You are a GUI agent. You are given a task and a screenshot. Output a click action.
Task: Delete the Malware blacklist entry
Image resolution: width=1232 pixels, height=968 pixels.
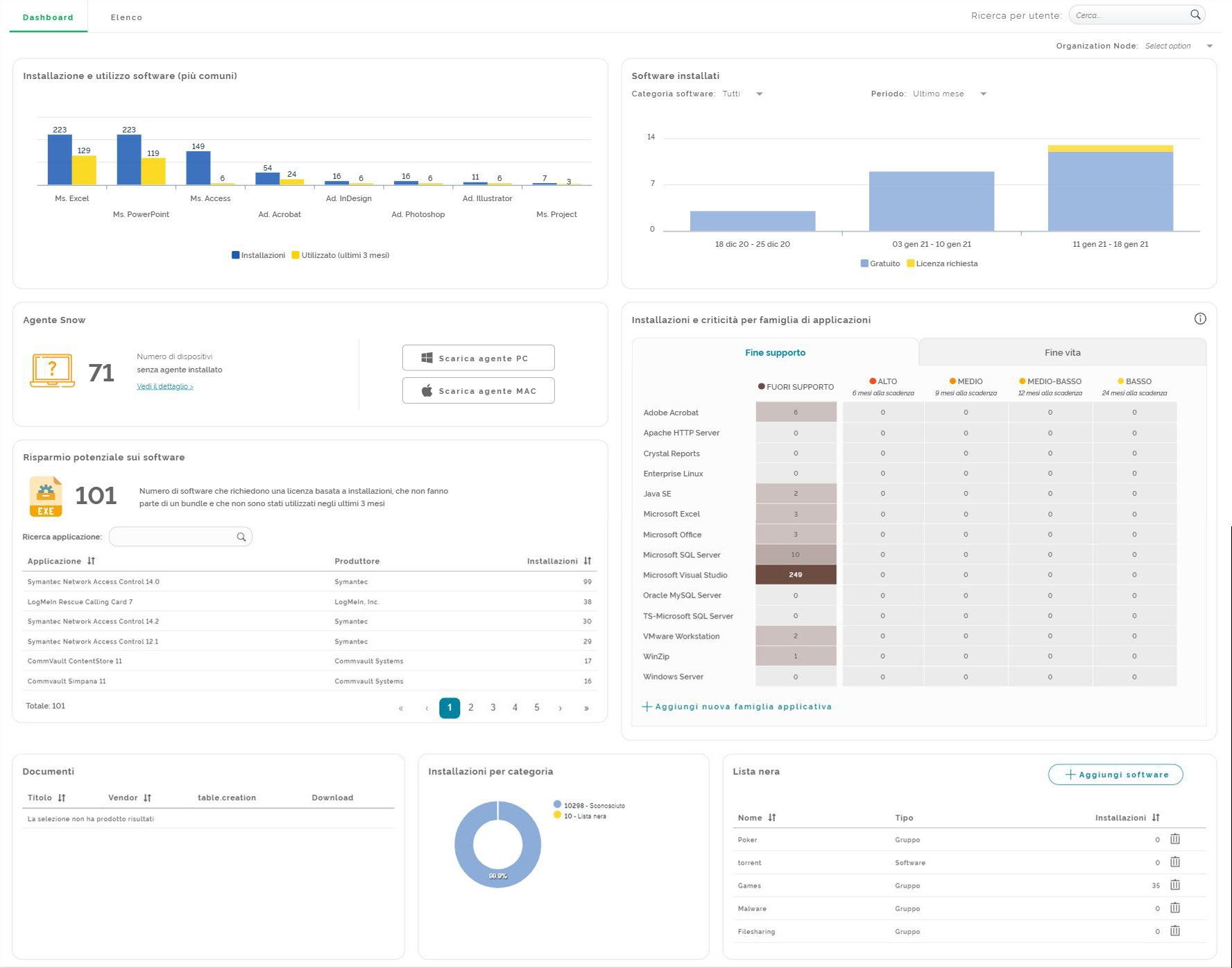point(1175,908)
